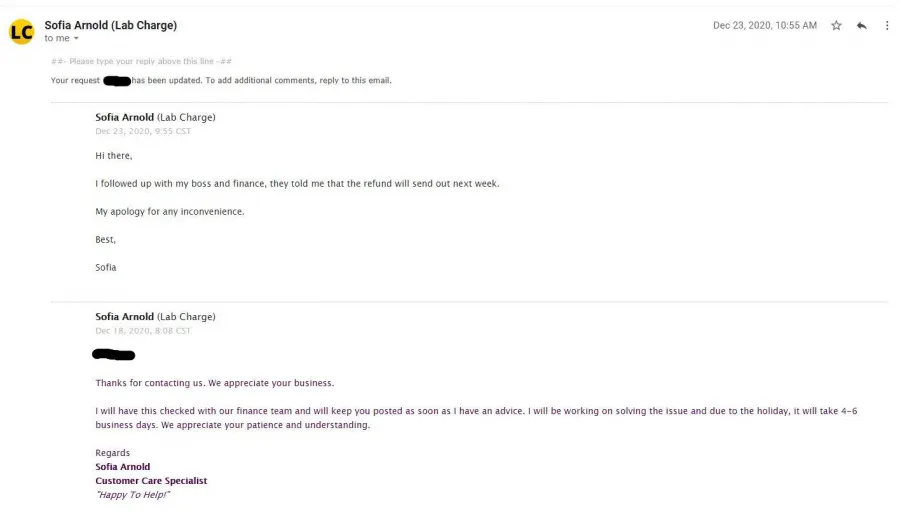This screenshot has width=900, height=531.
Task: Click the bold Sofia Arnold signature name
Action: (123, 467)
